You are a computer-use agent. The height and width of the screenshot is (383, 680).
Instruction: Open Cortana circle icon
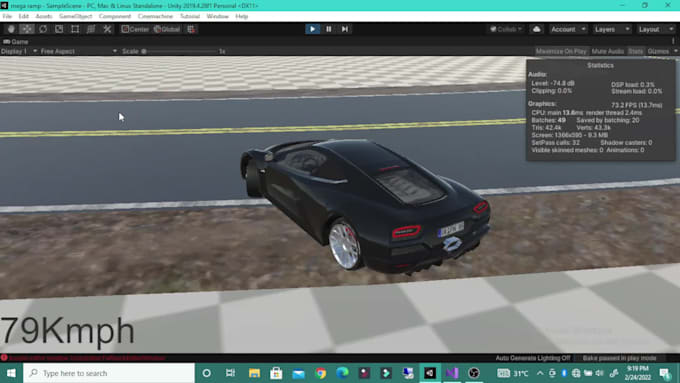[x=207, y=373]
